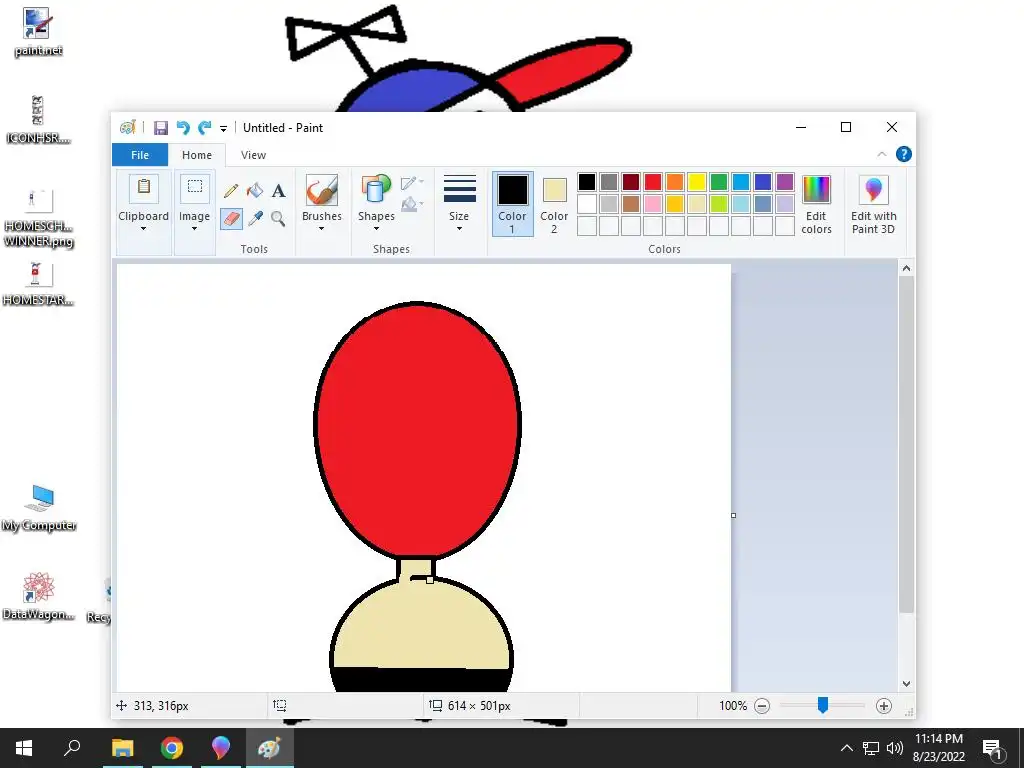
Task: Pick the yellow color swatch
Action: (697, 182)
